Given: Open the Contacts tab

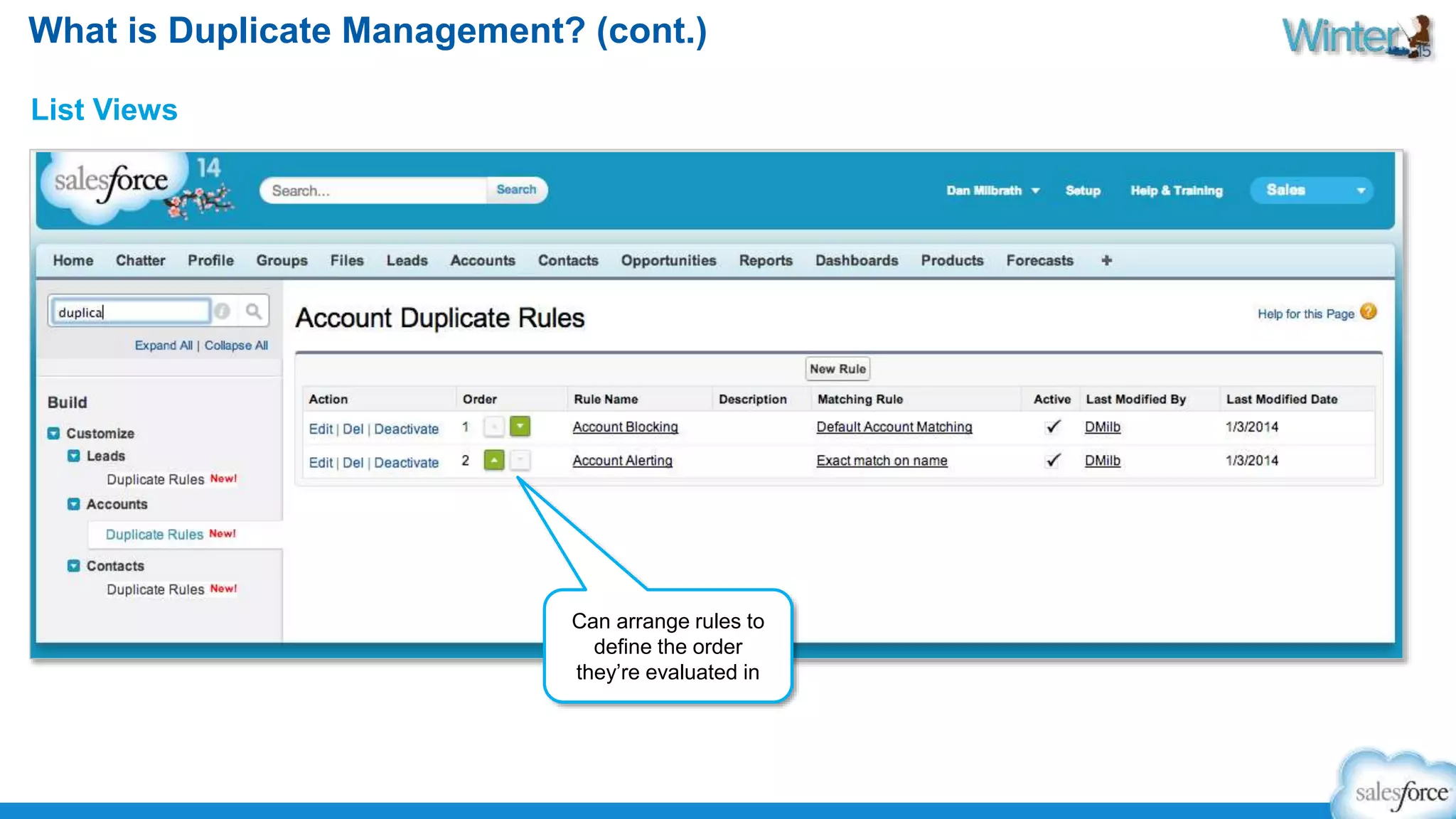Looking at the screenshot, I should click(x=568, y=260).
